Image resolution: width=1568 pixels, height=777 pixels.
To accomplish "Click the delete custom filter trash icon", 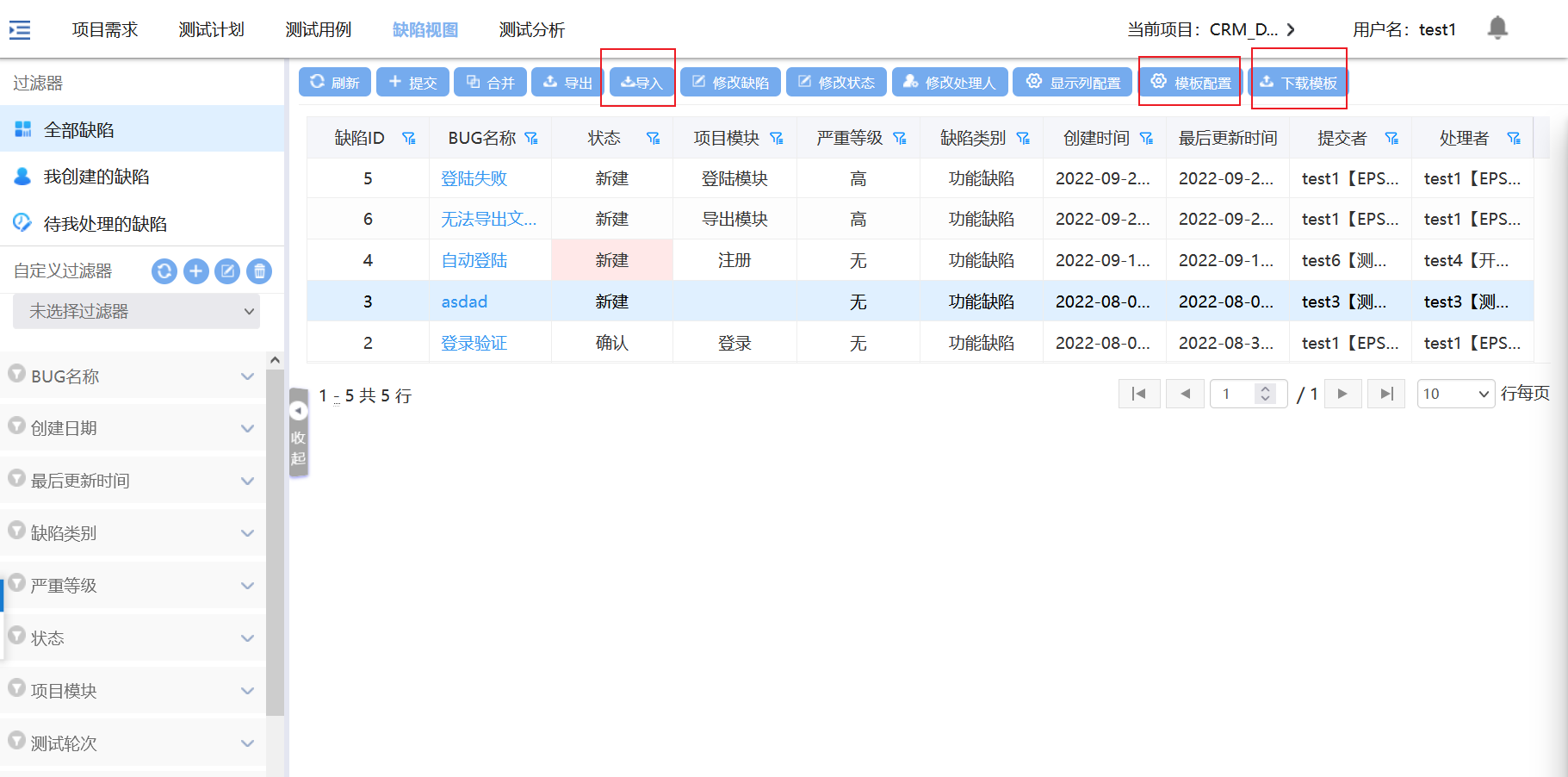I will point(259,271).
